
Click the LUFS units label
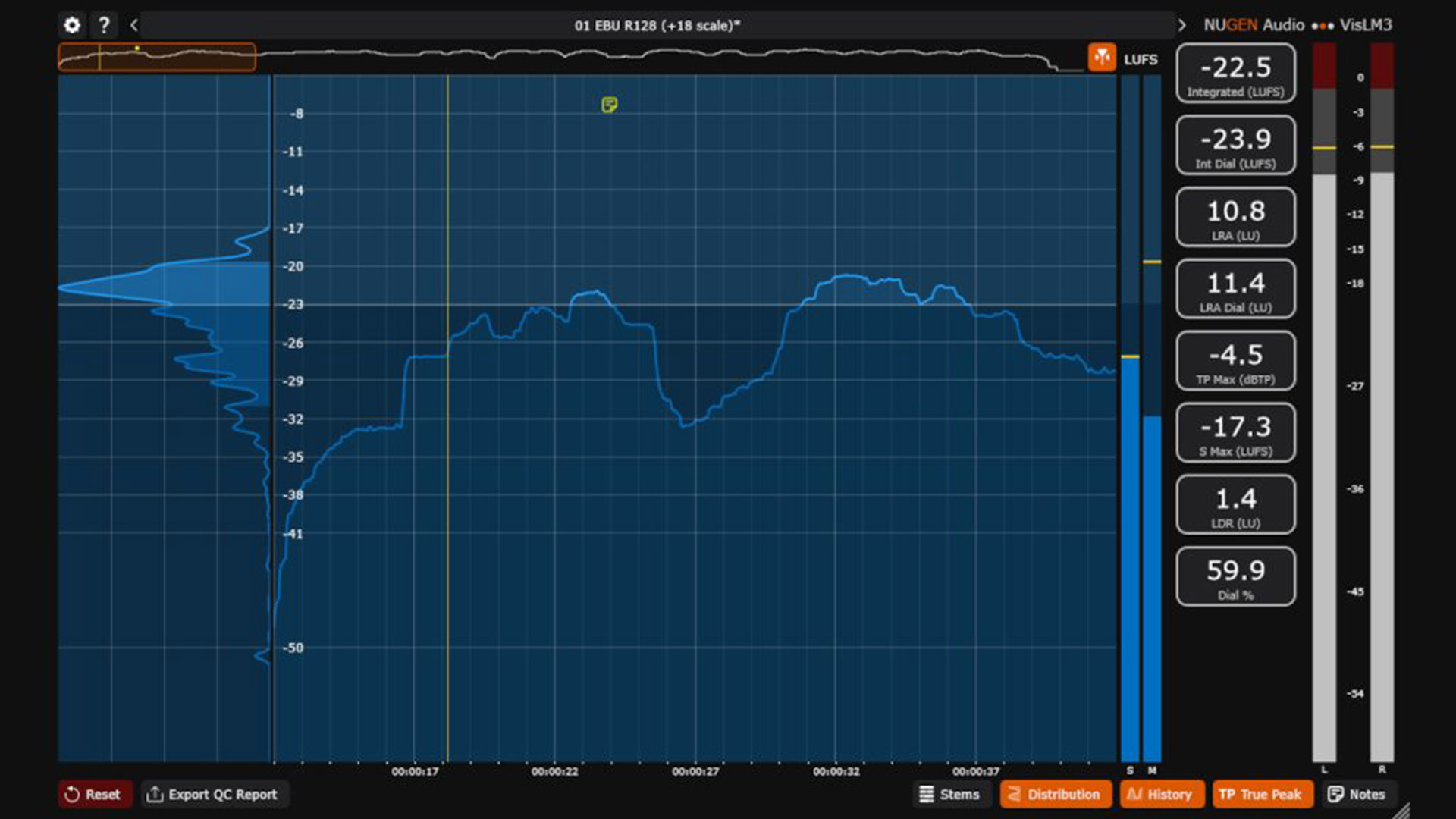click(1141, 59)
